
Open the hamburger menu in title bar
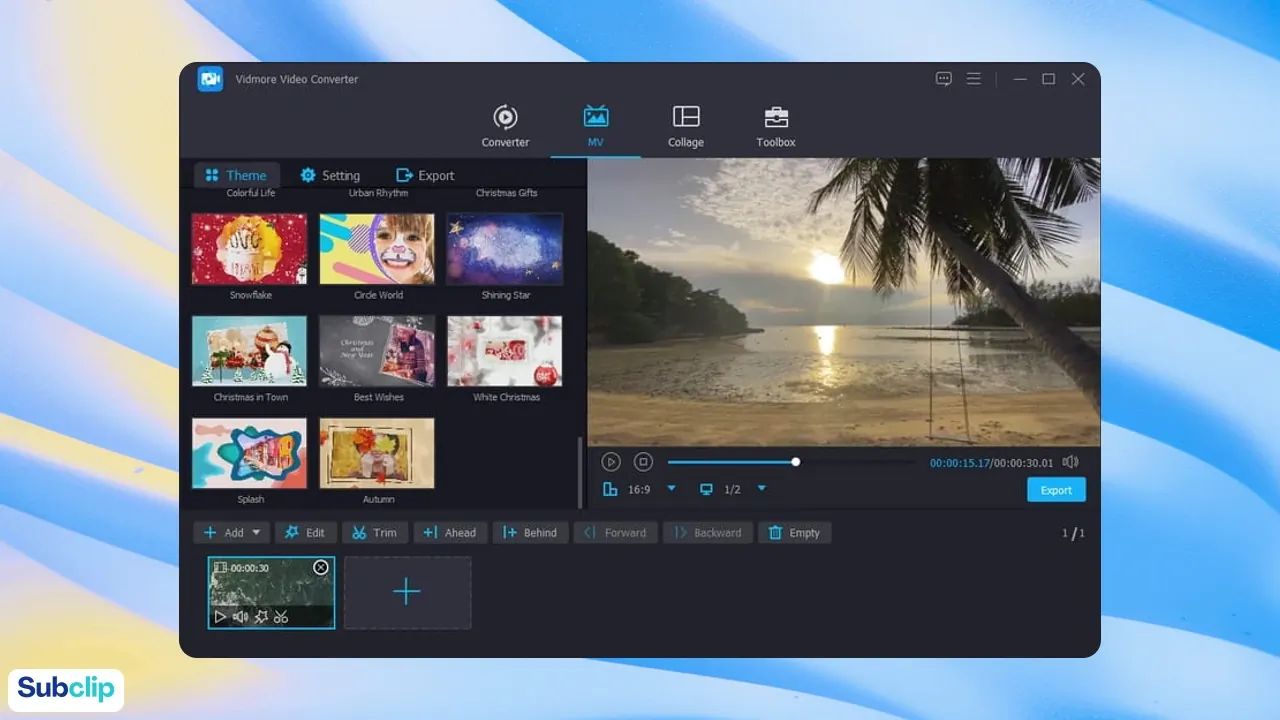coord(974,79)
